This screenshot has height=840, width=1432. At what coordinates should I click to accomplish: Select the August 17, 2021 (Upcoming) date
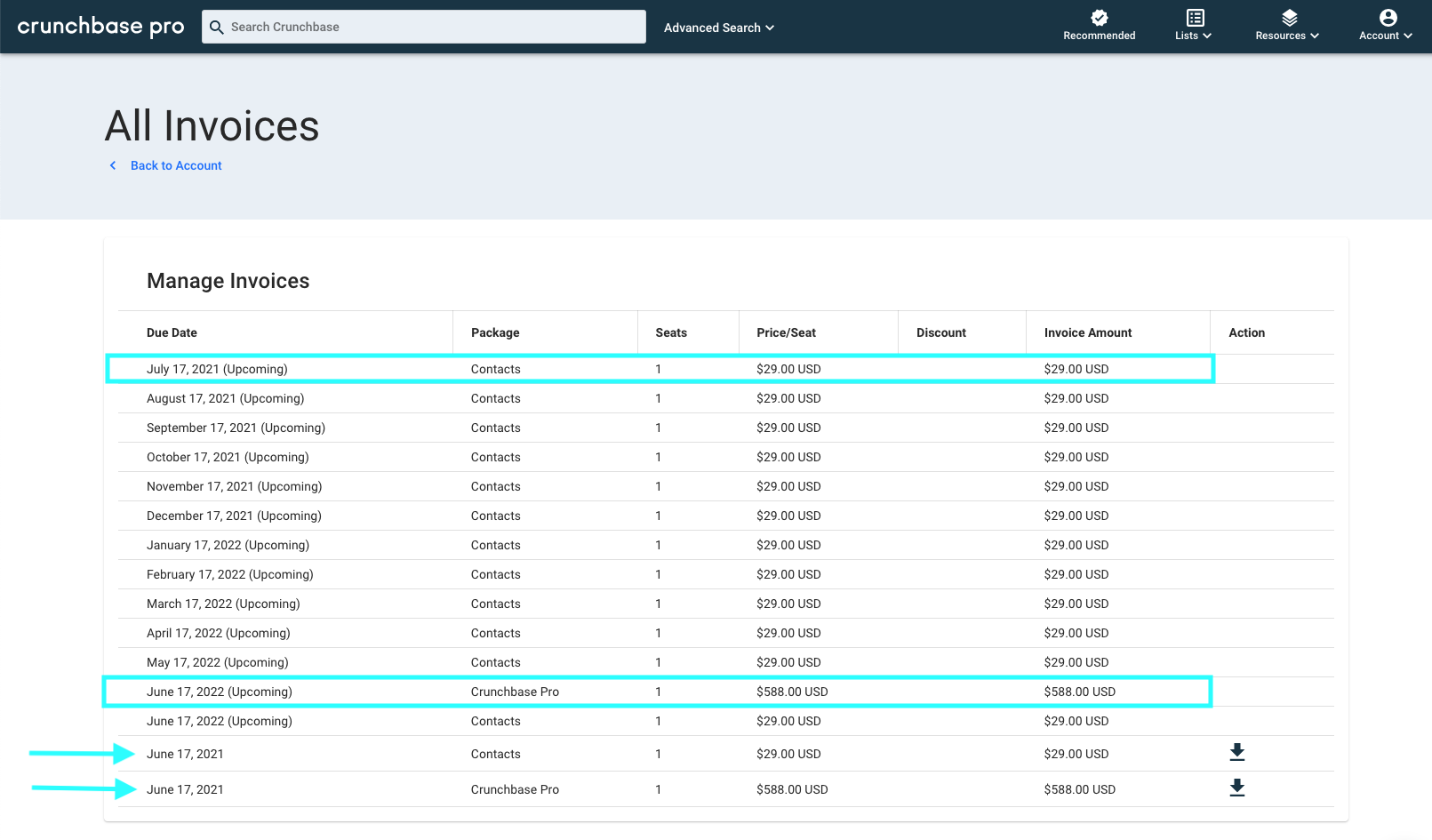coord(225,398)
